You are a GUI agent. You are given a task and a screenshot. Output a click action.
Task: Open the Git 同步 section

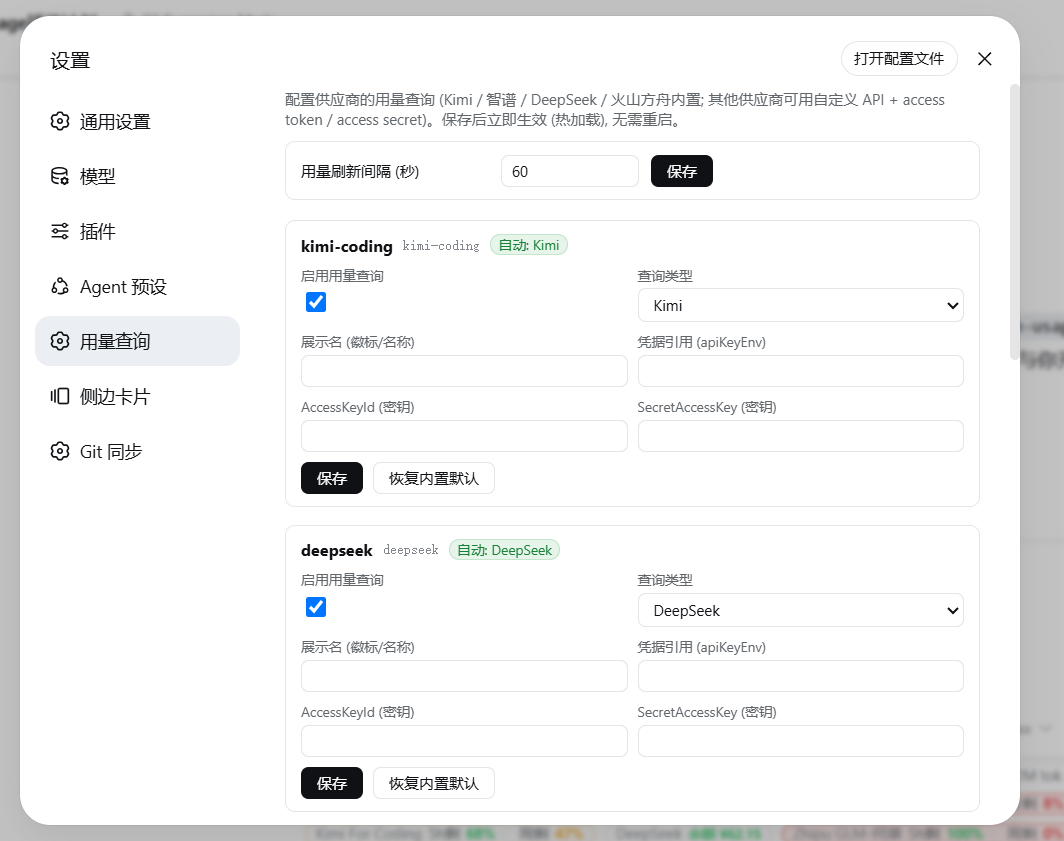[x=137, y=451]
